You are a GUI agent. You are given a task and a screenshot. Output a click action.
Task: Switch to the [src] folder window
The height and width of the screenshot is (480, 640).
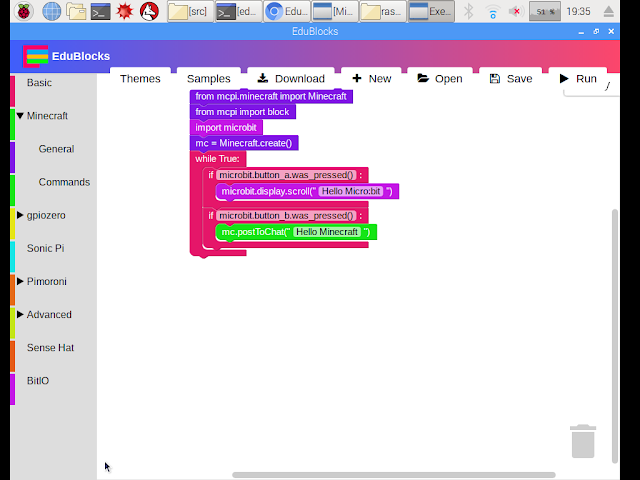click(190, 11)
